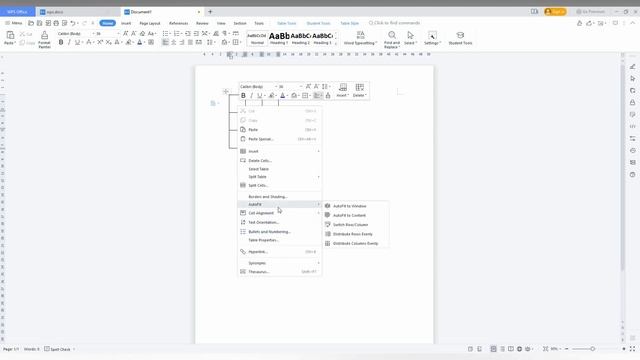The width and height of the screenshot is (640, 360).
Task: Select Distribute Rows Evenly
Action: click(x=356, y=234)
